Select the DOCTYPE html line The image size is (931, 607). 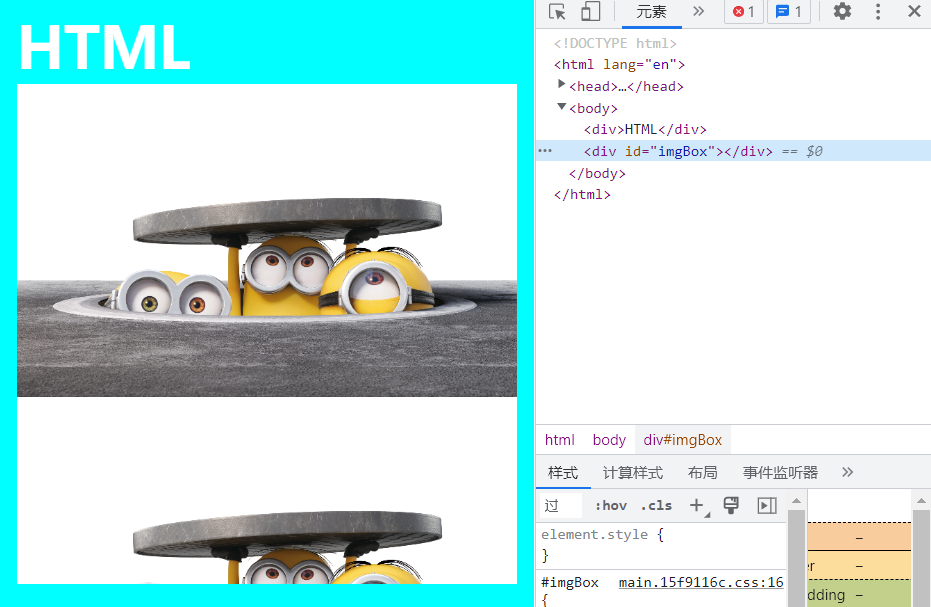click(x=615, y=43)
